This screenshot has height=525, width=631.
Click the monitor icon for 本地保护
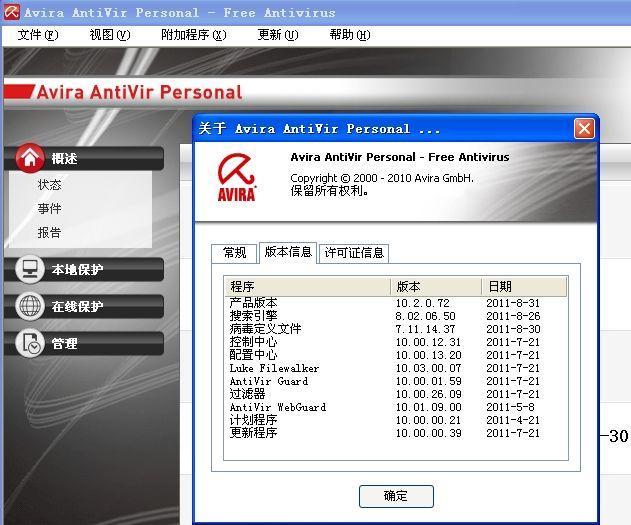point(31,269)
